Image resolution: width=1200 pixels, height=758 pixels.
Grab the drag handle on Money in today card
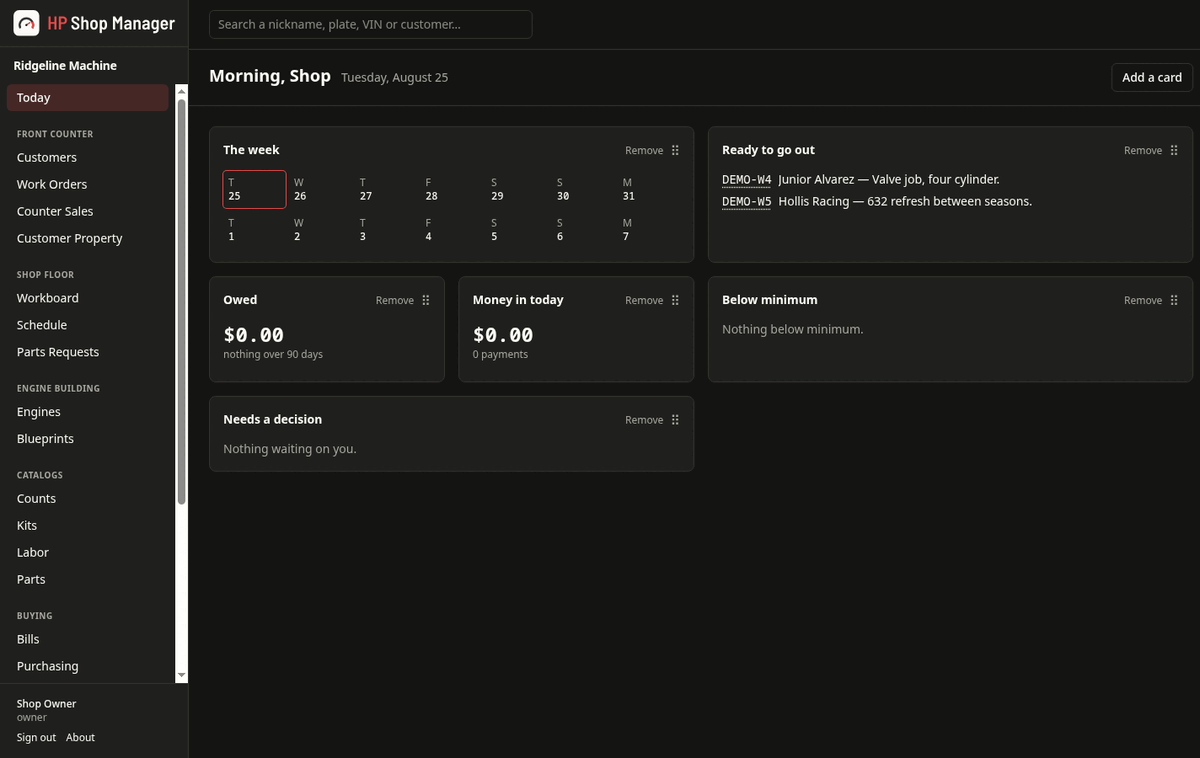[675, 300]
